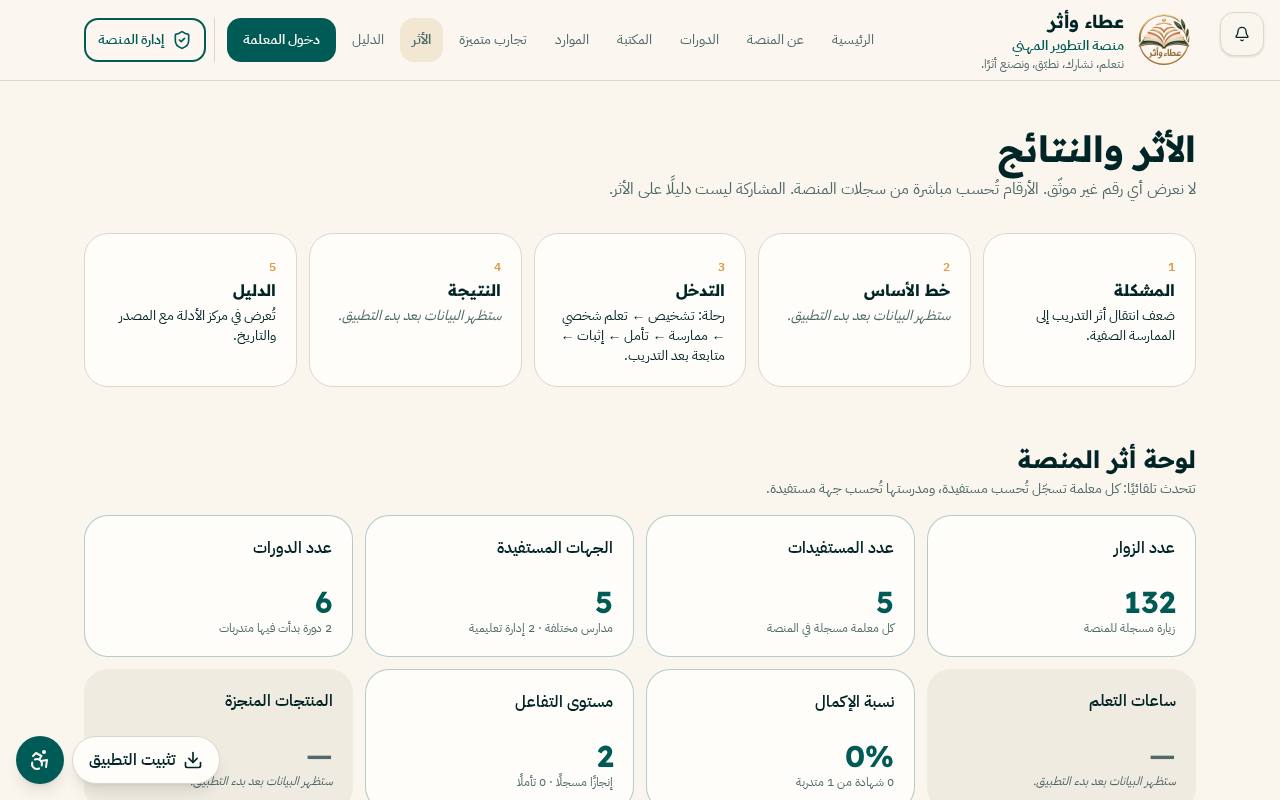The width and height of the screenshot is (1280, 800).
Task: Click the text زيارة مسجلة للمنصة
Action: [1129, 628]
